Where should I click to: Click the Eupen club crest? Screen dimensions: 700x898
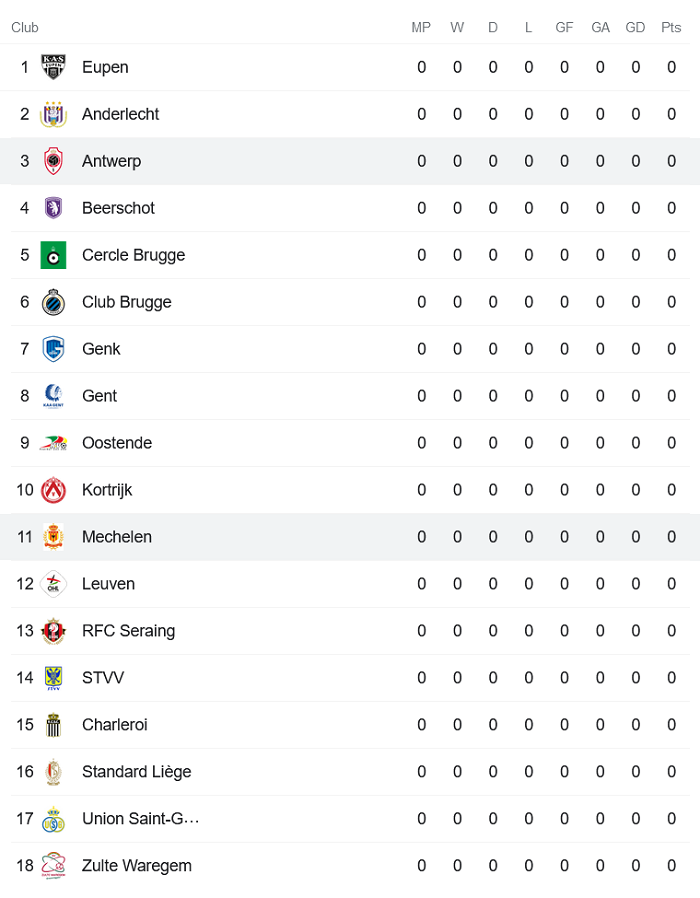coord(52,67)
